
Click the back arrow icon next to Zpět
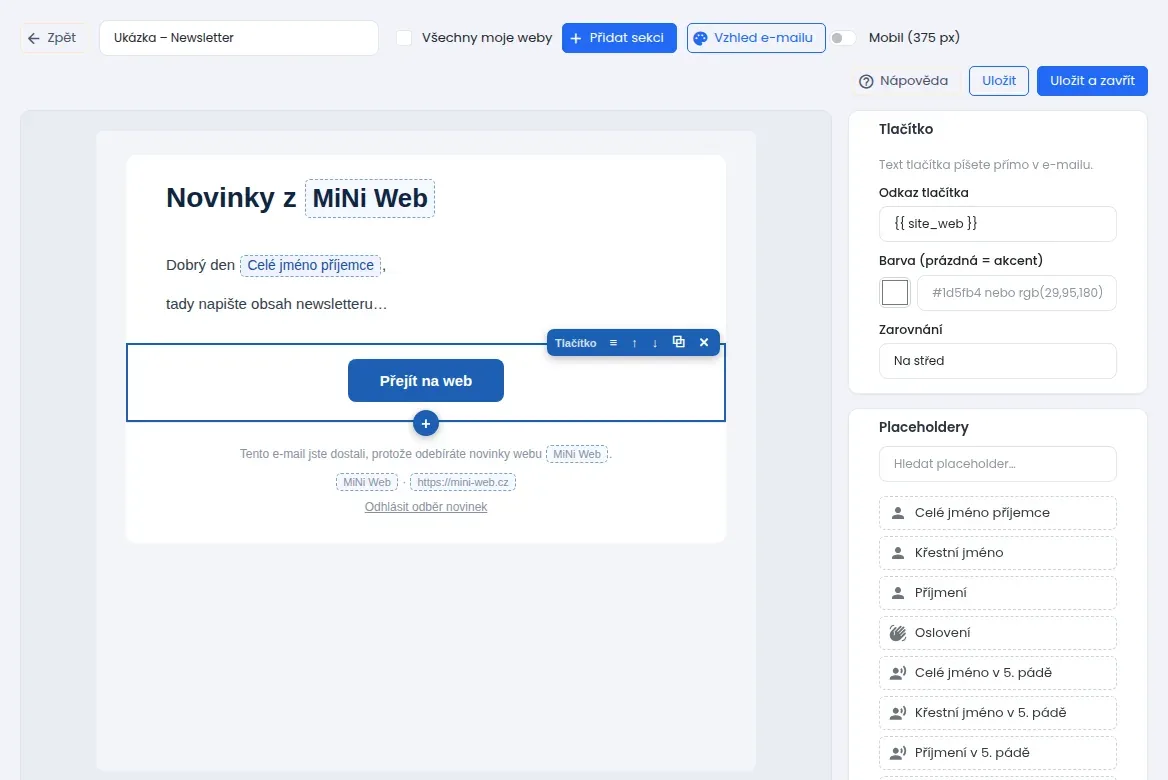(34, 38)
